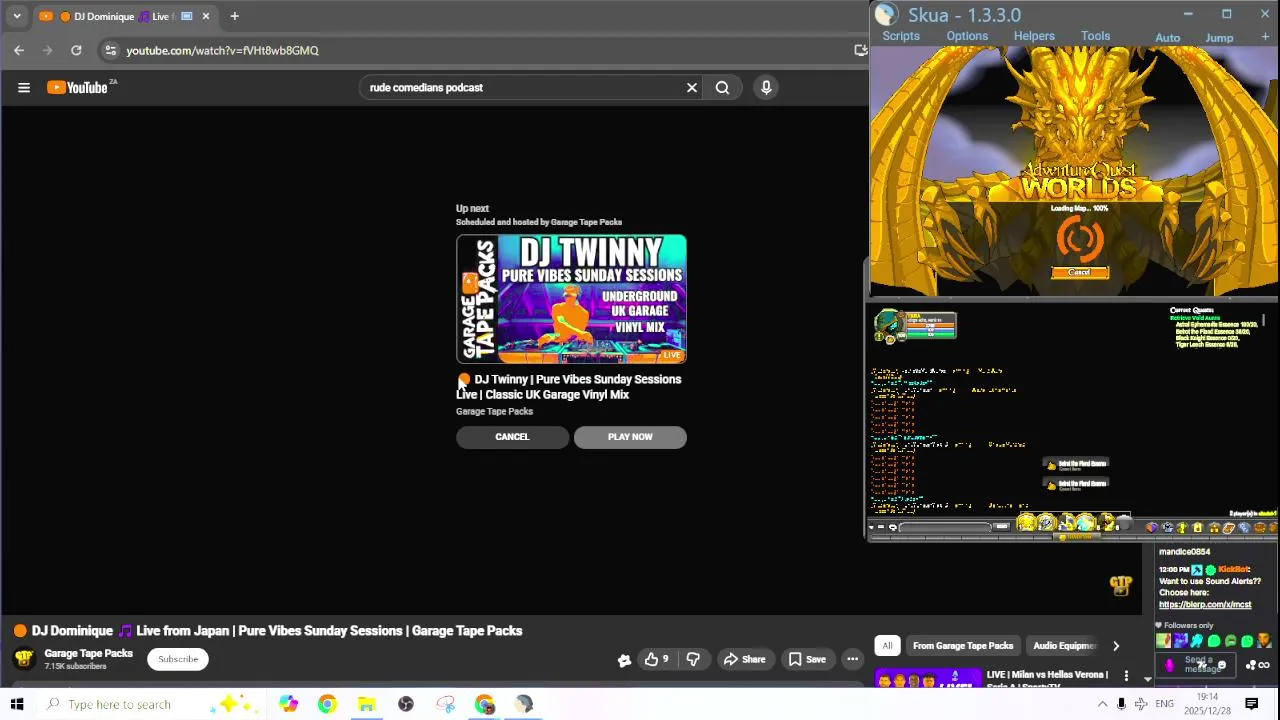Viewport: 1280px width, 720px height.
Task: Open Options menu in Skua
Action: [x=967, y=36]
